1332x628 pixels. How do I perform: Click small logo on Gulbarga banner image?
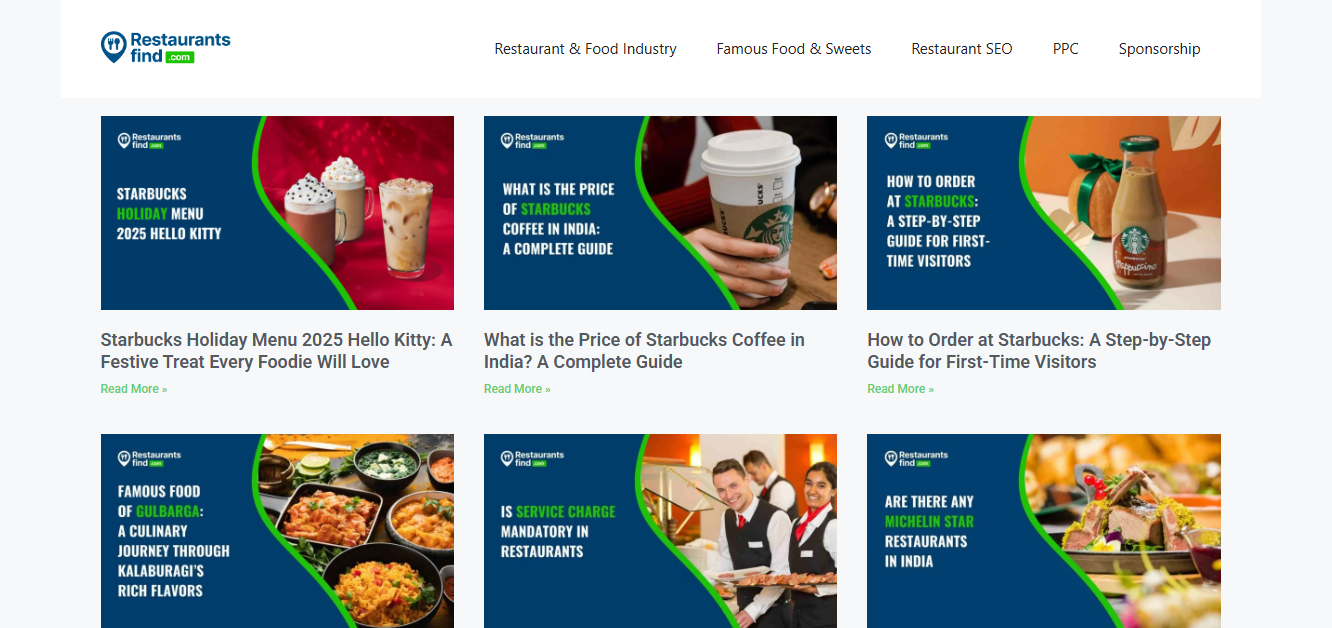149,458
